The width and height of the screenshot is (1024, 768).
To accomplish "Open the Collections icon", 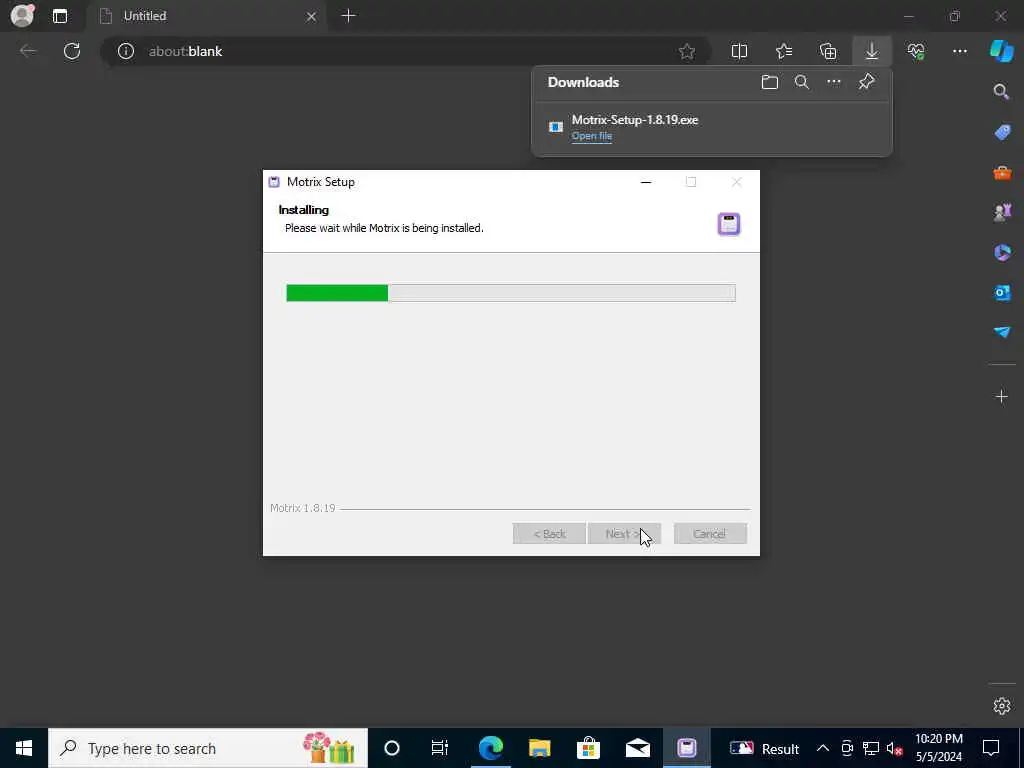I will [x=828, y=51].
